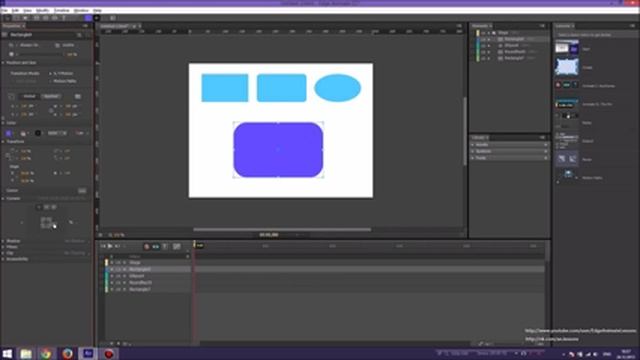Expand Symbols in Library panel

[x=473, y=151]
